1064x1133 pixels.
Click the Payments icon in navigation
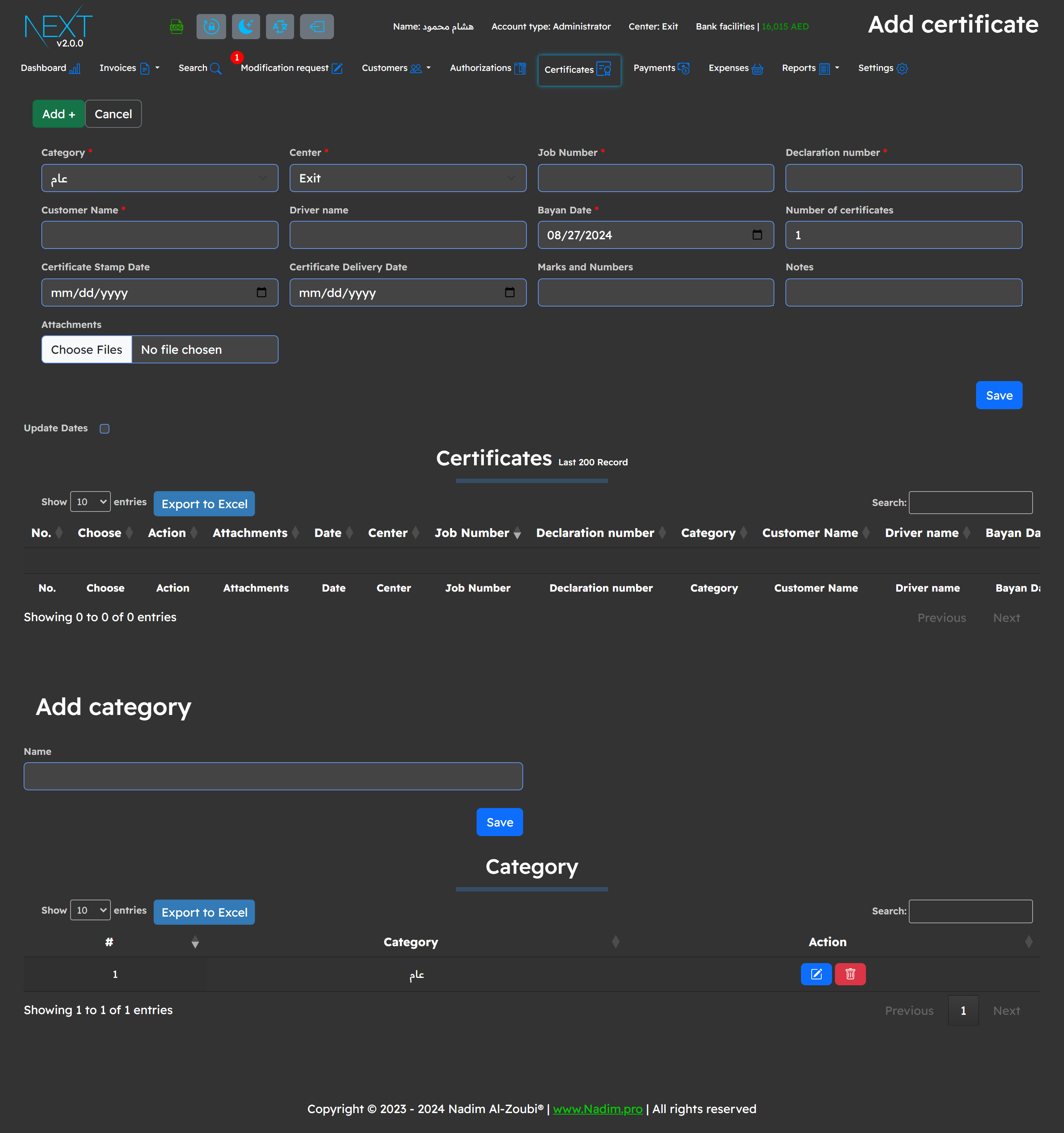point(684,68)
